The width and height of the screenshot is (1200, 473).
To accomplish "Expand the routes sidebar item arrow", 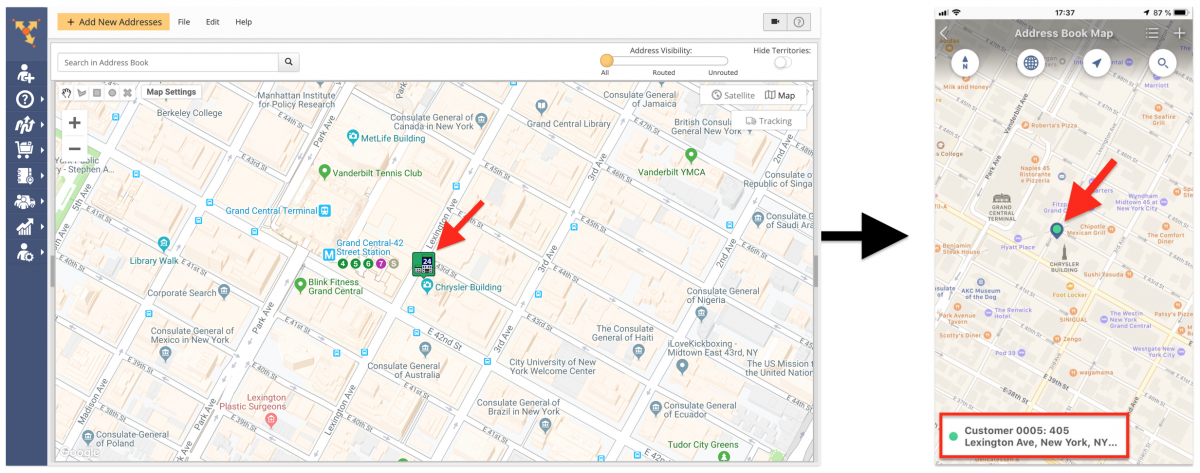I will 42,125.
